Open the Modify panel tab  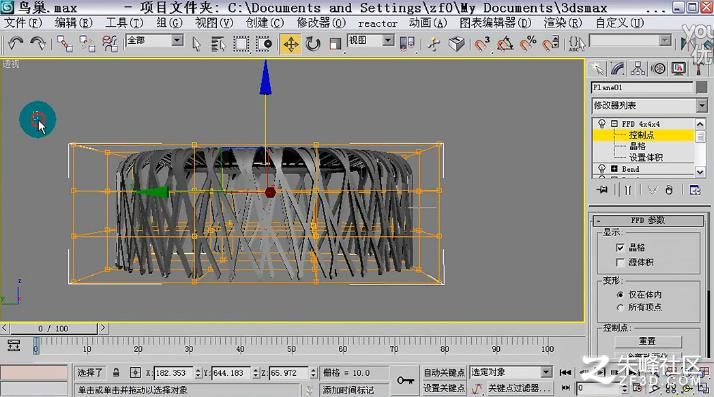(617, 69)
